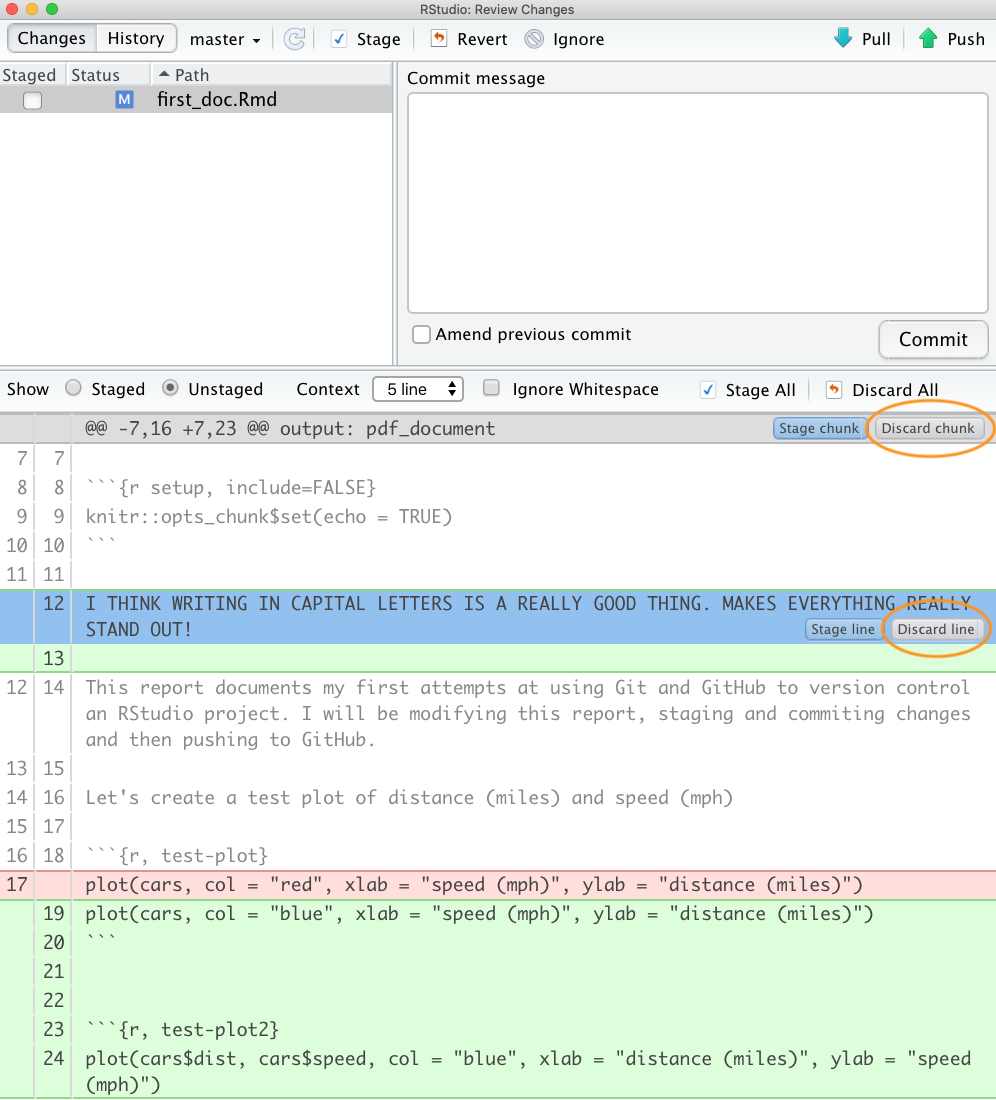Viewport: 996px width, 1100px height.
Task: Select the Unstaged radio button
Action: [170, 388]
